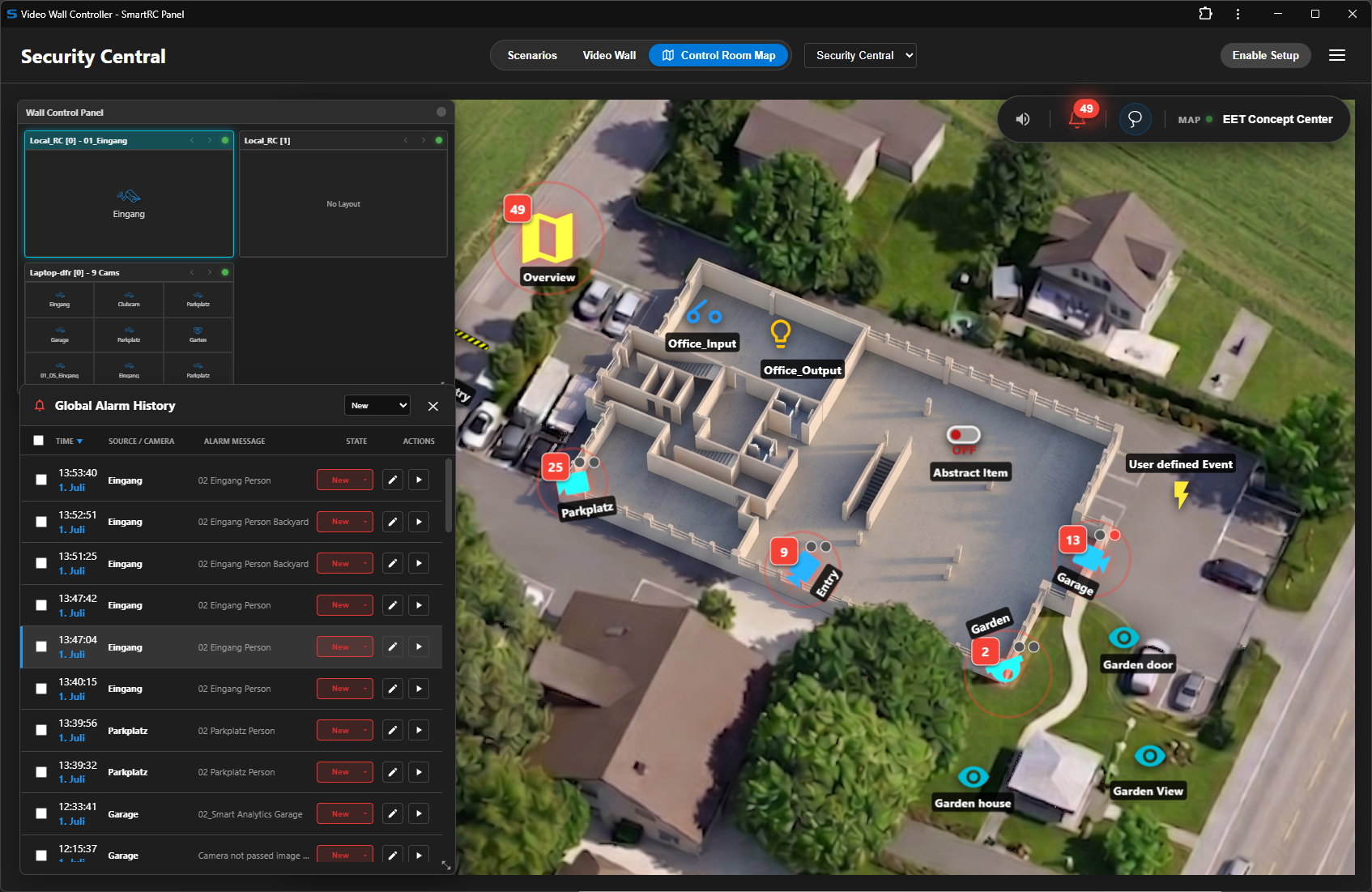Click the STATE column header

tap(356, 442)
